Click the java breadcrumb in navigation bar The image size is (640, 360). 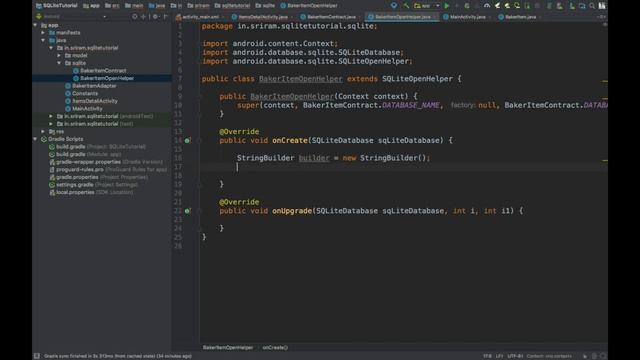(x=157, y=6)
